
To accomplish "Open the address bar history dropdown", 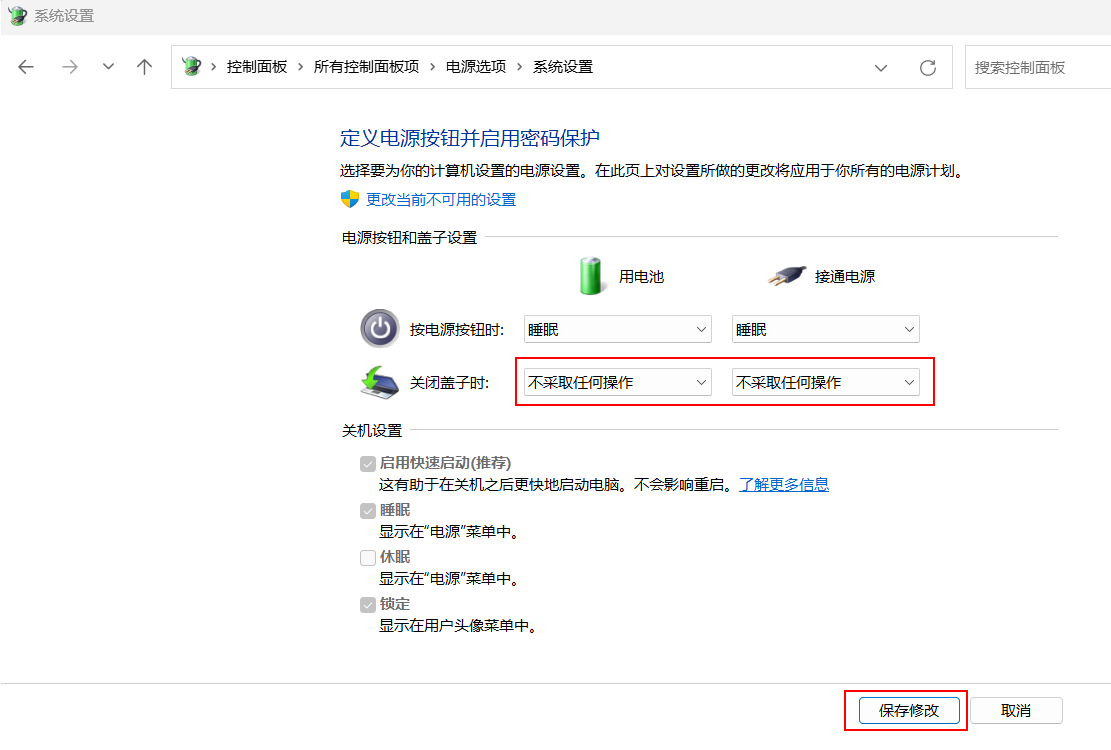I will click(881, 68).
